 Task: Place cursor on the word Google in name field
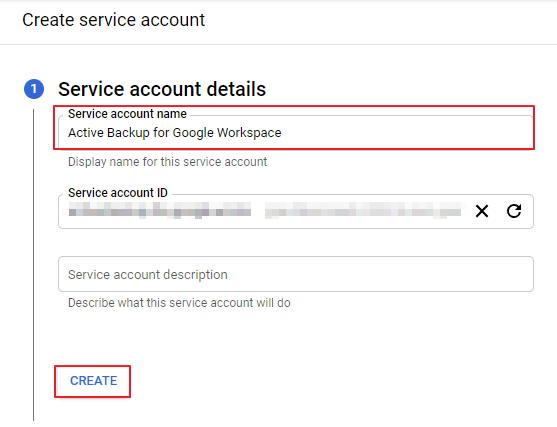(x=193, y=133)
